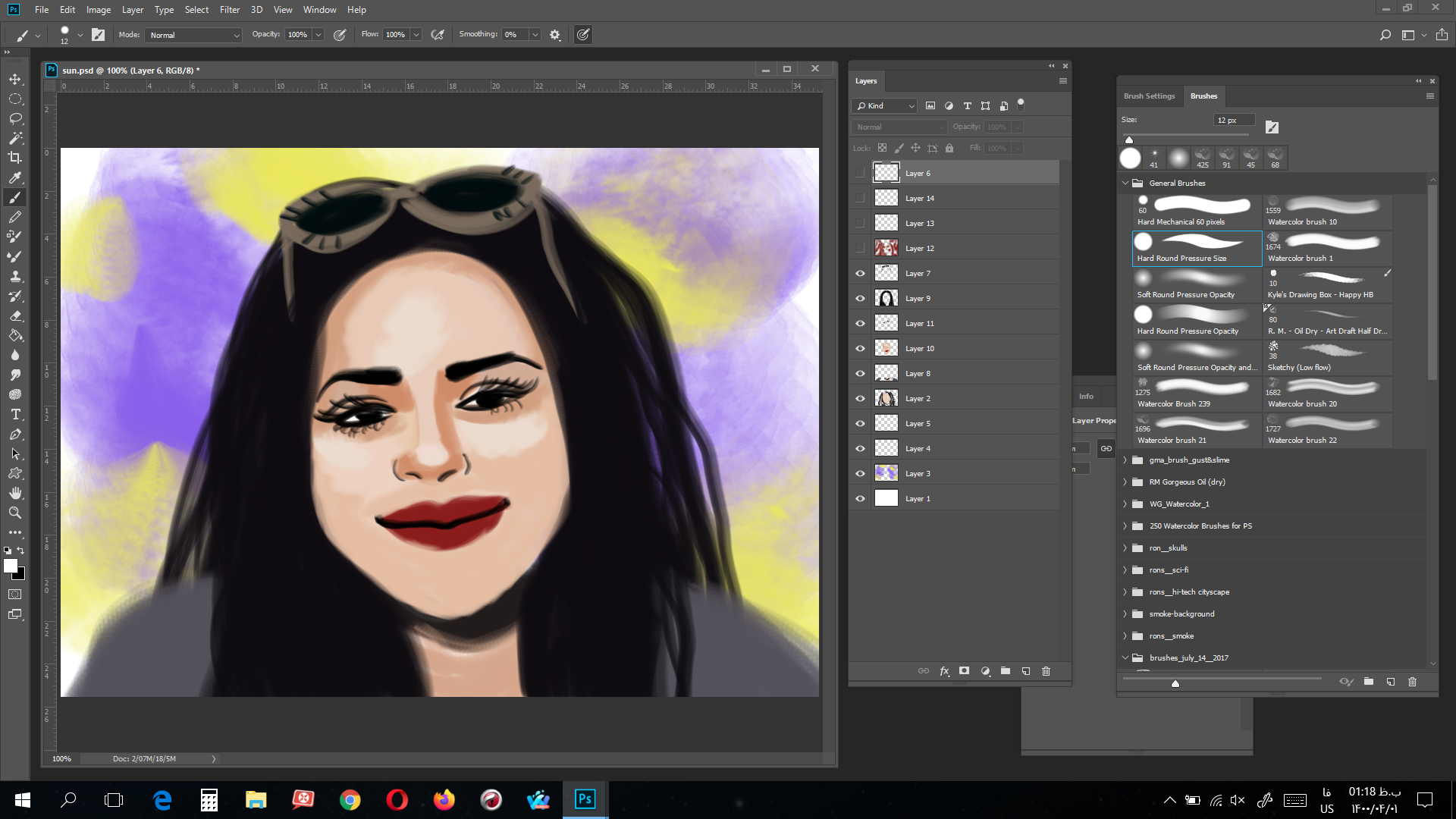Viewport: 1456px width, 819px height.
Task: Select the Pen tool
Action: point(15,434)
